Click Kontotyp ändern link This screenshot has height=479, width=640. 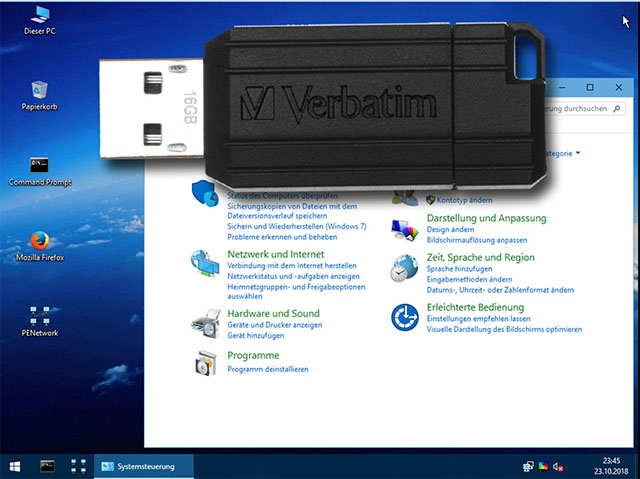click(x=464, y=200)
